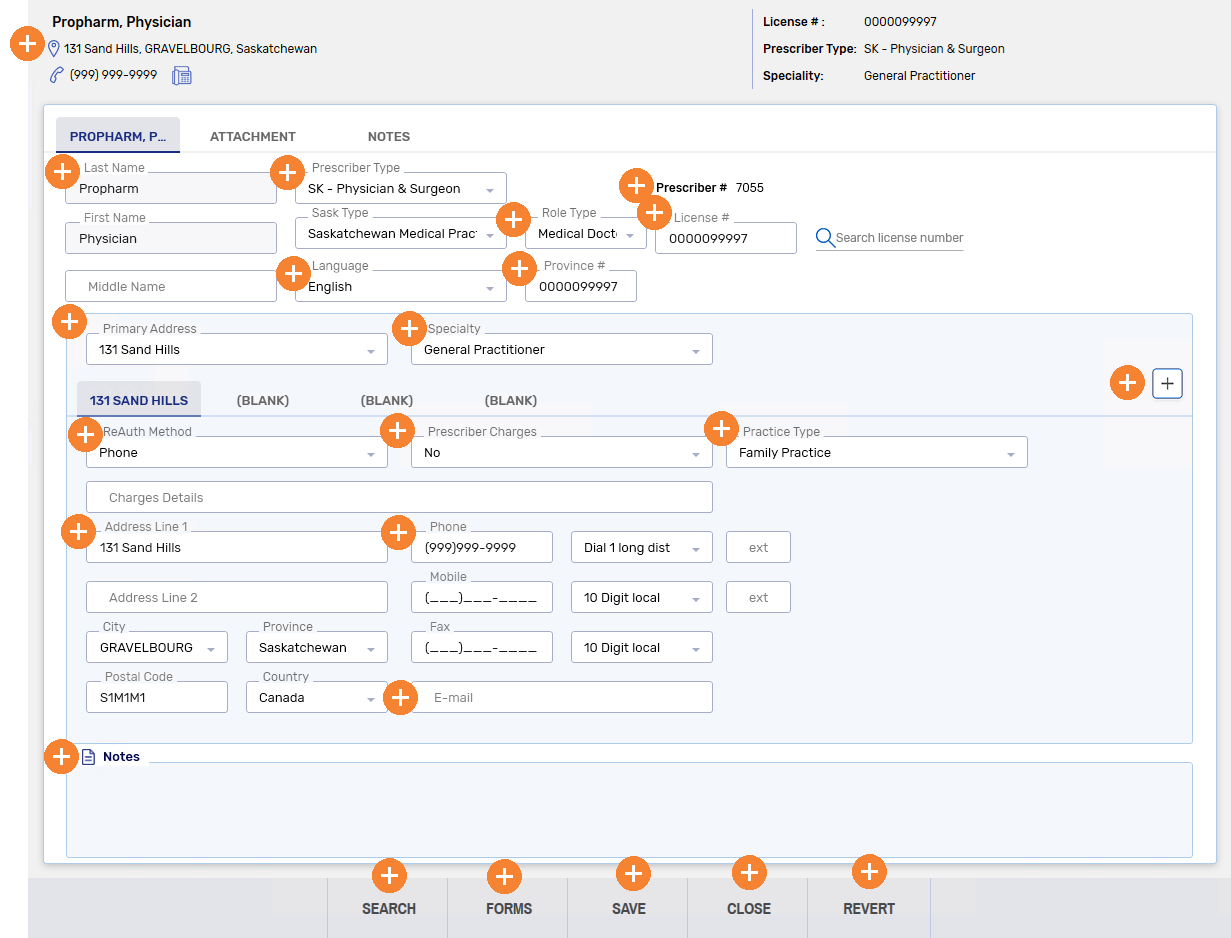This screenshot has width=1231, height=938.
Task: Click the FORMS button
Action: 509,909
